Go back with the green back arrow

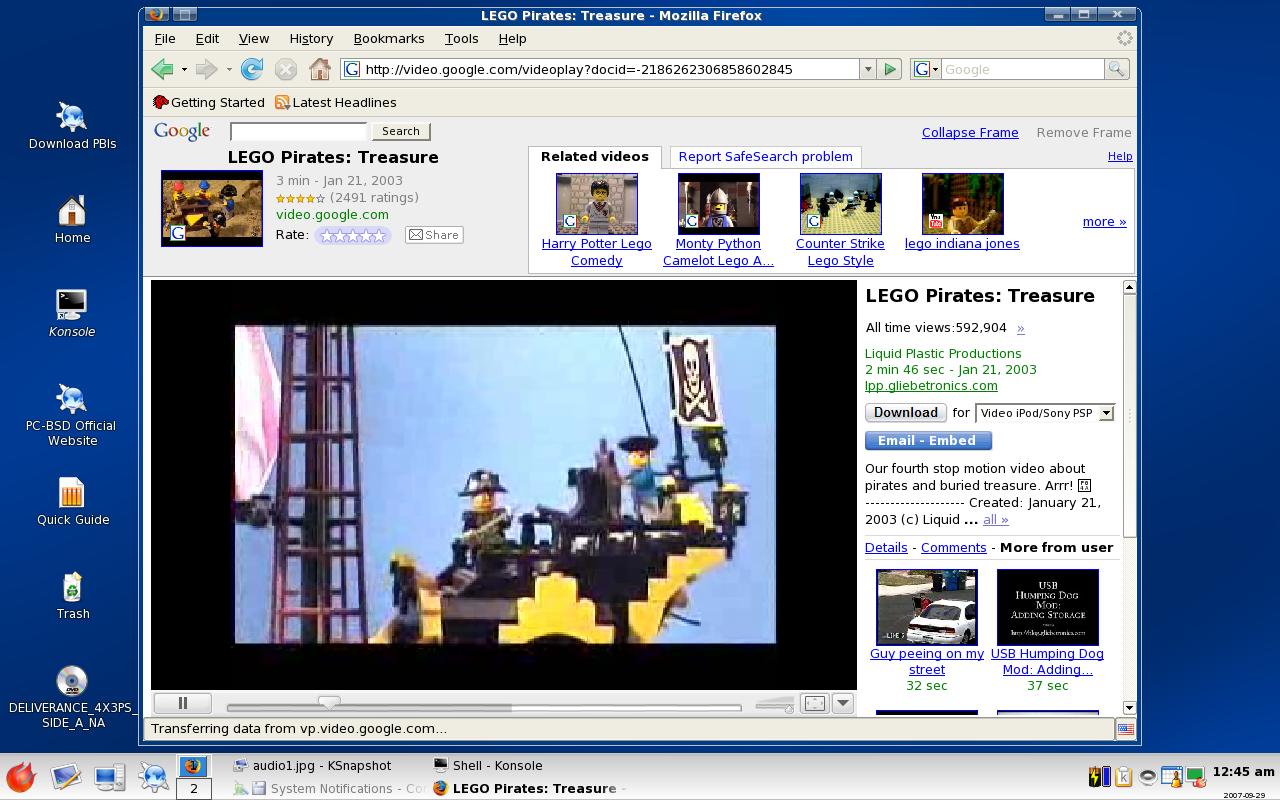pos(162,69)
